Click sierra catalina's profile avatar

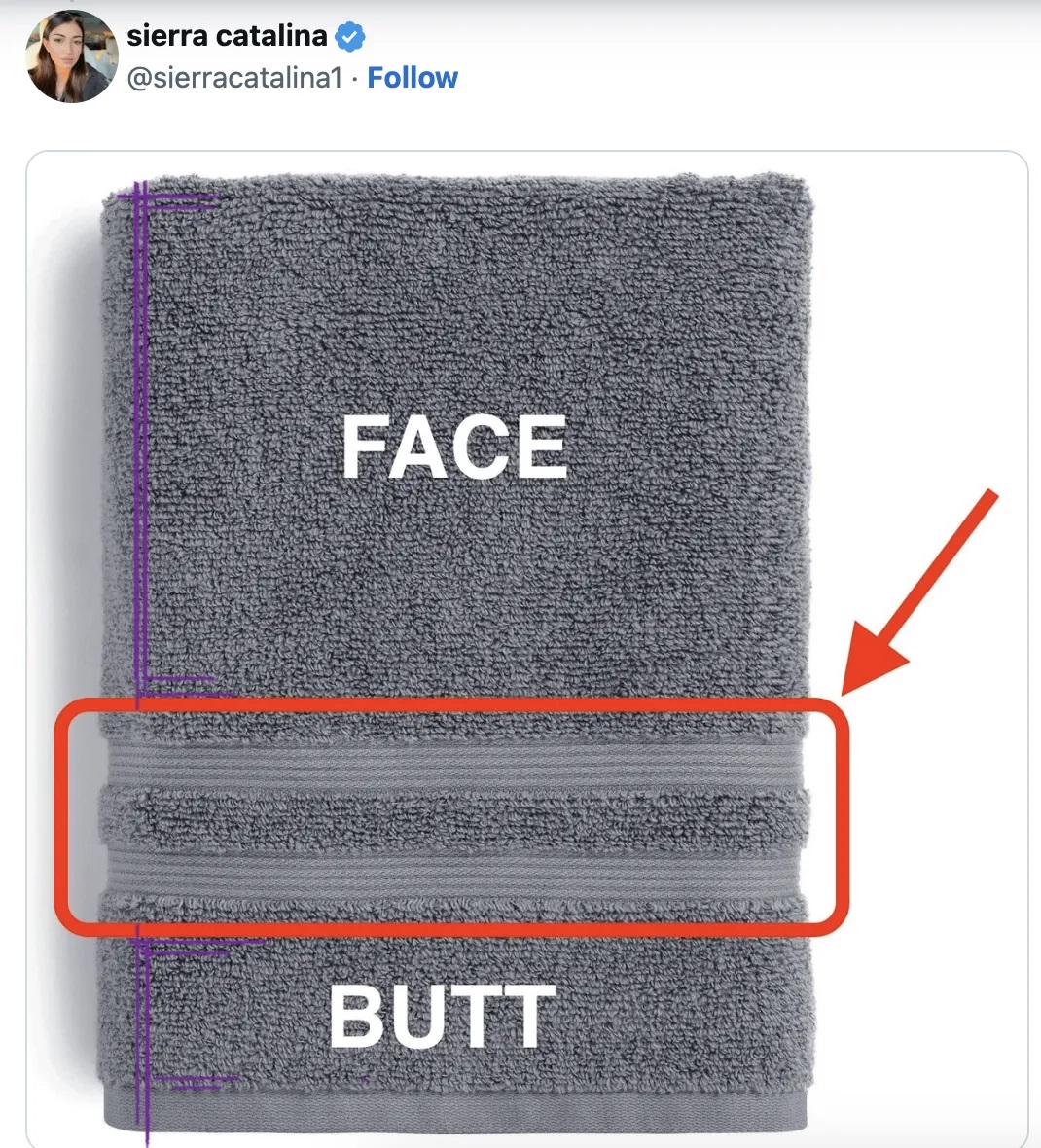(x=71, y=56)
